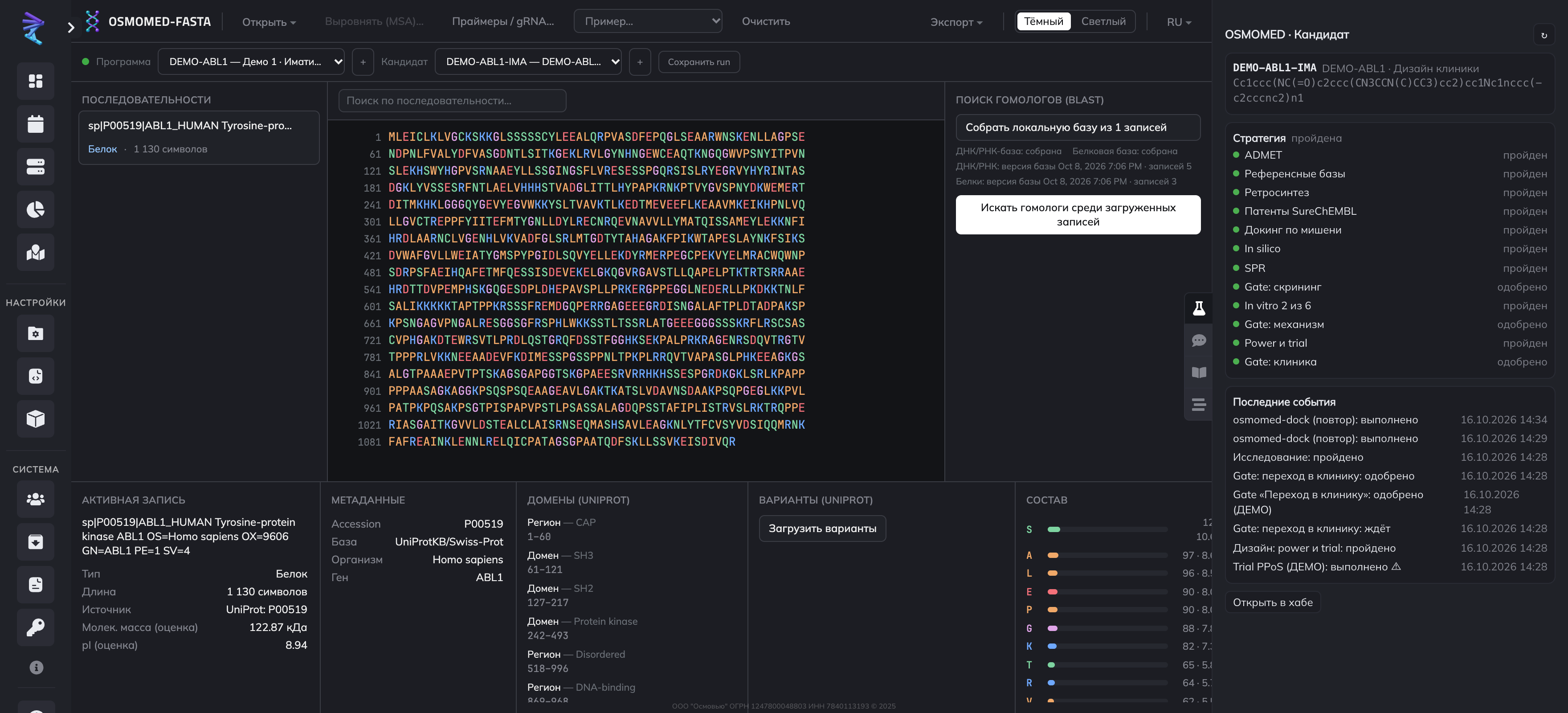1568x713 pixels.
Task: Open the users group icon in sidebar
Action: pyautogui.click(x=35, y=499)
